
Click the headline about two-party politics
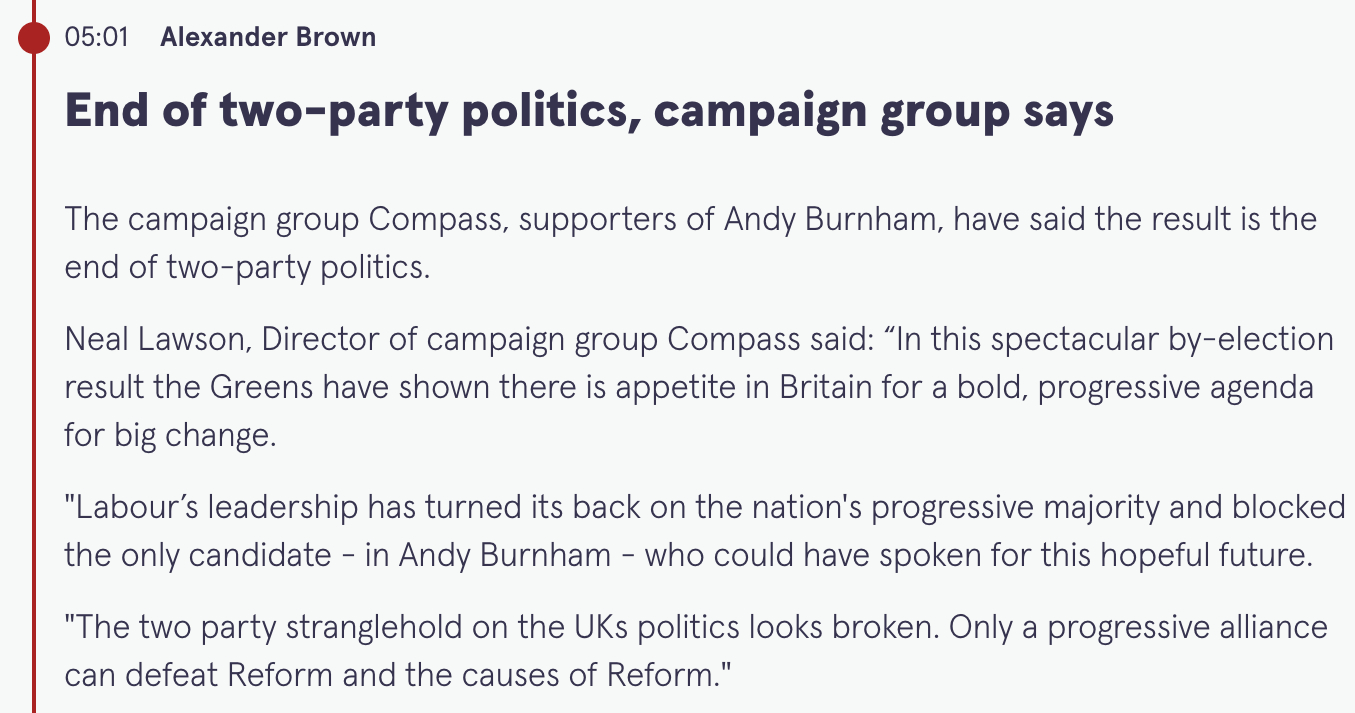click(589, 110)
